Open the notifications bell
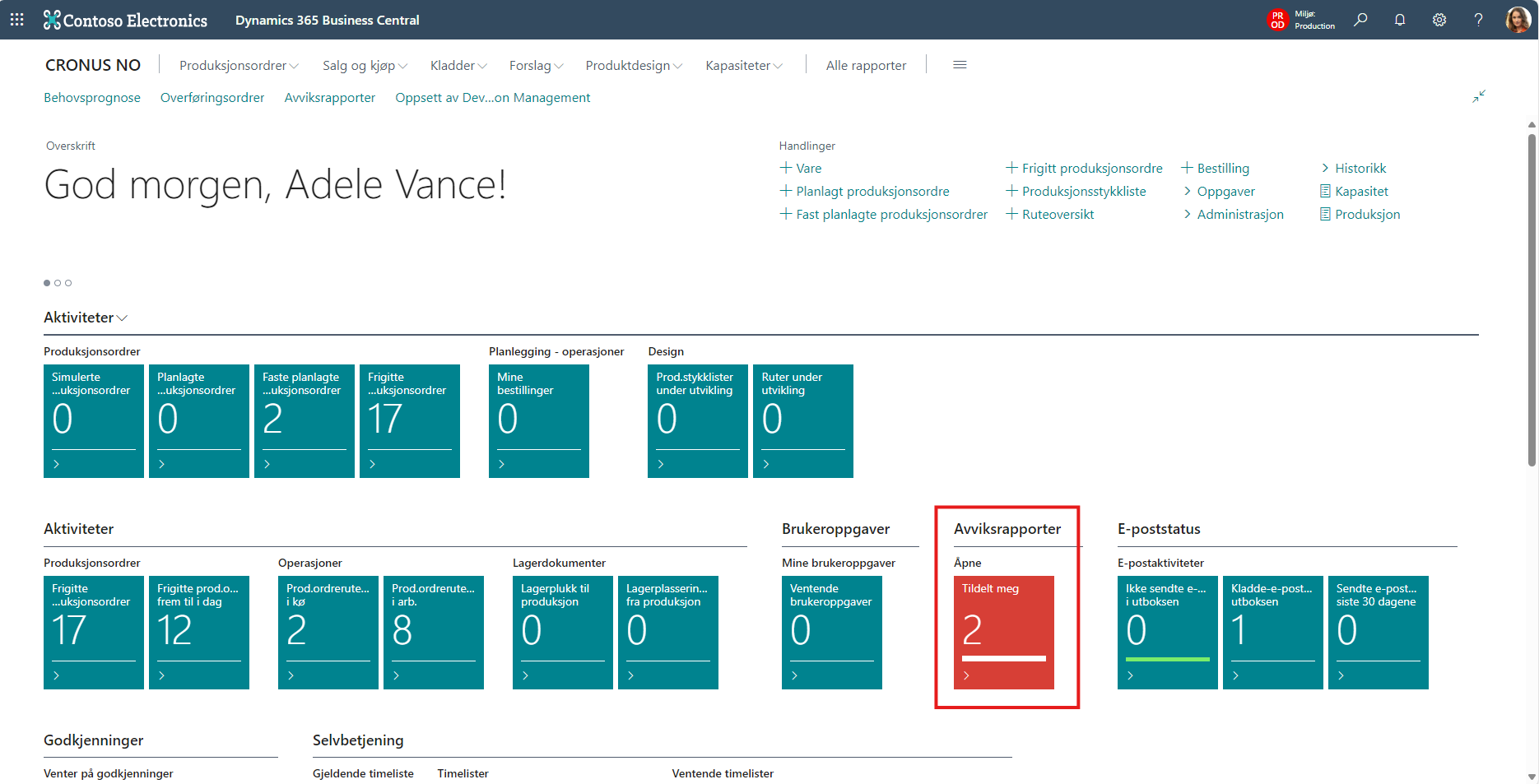 [x=1400, y=20]
